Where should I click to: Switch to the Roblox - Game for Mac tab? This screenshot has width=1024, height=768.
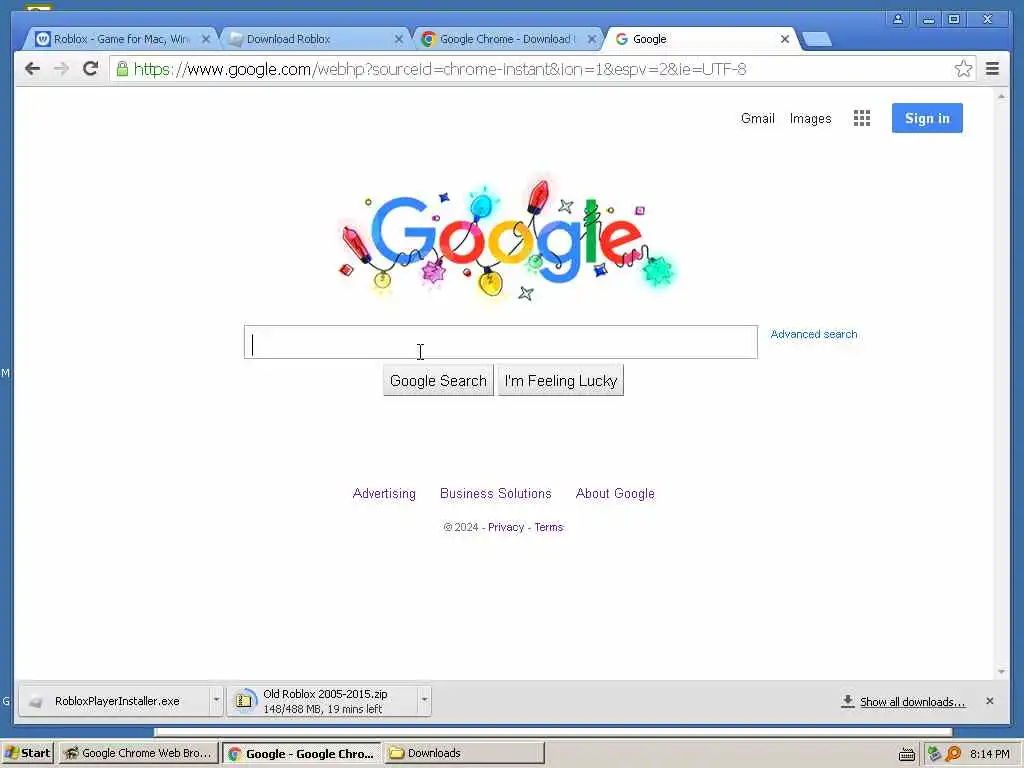pyautogui.click(x=121, y=39)
